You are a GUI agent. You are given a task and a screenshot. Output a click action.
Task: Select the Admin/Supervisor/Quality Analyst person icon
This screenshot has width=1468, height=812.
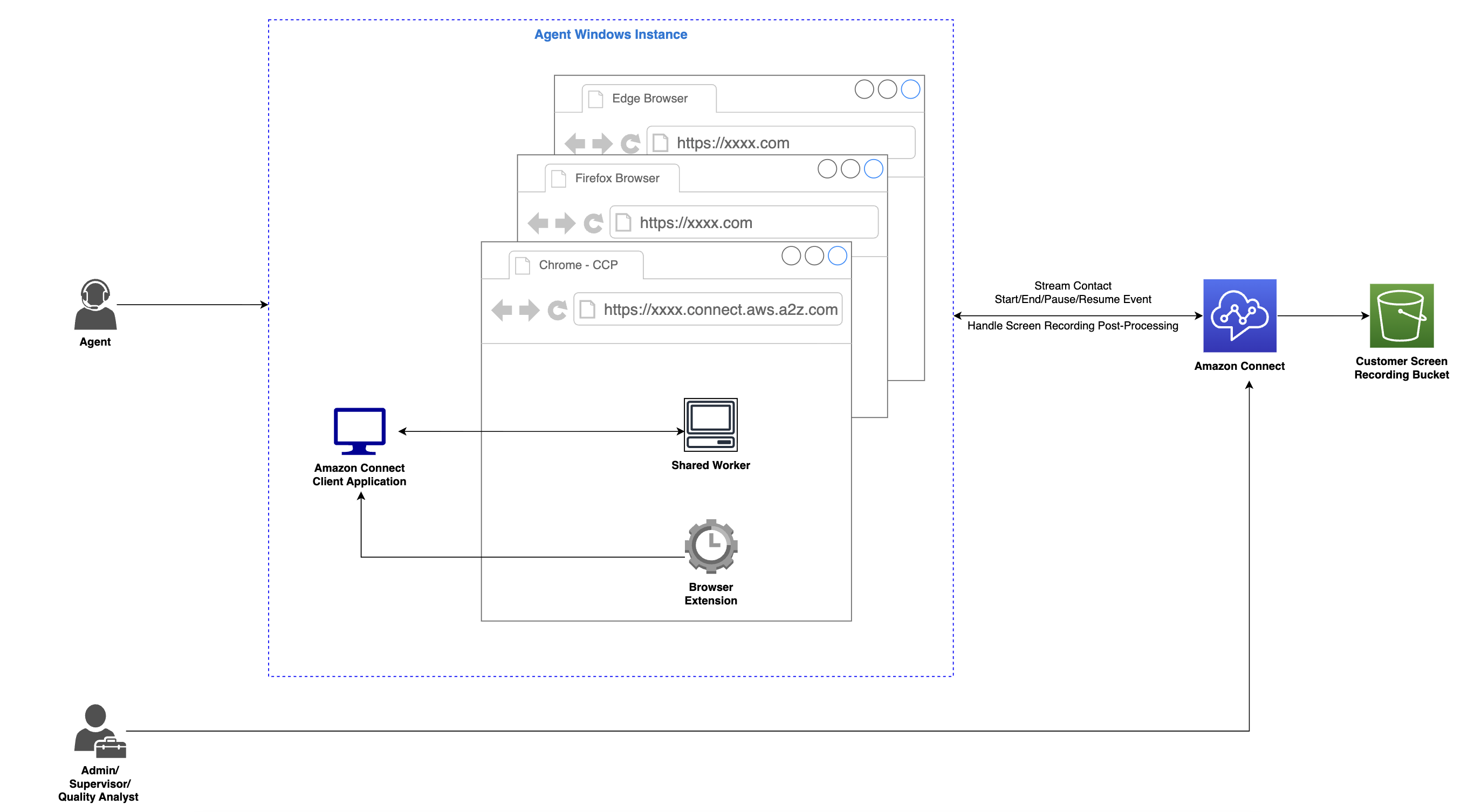click(100, 731)
